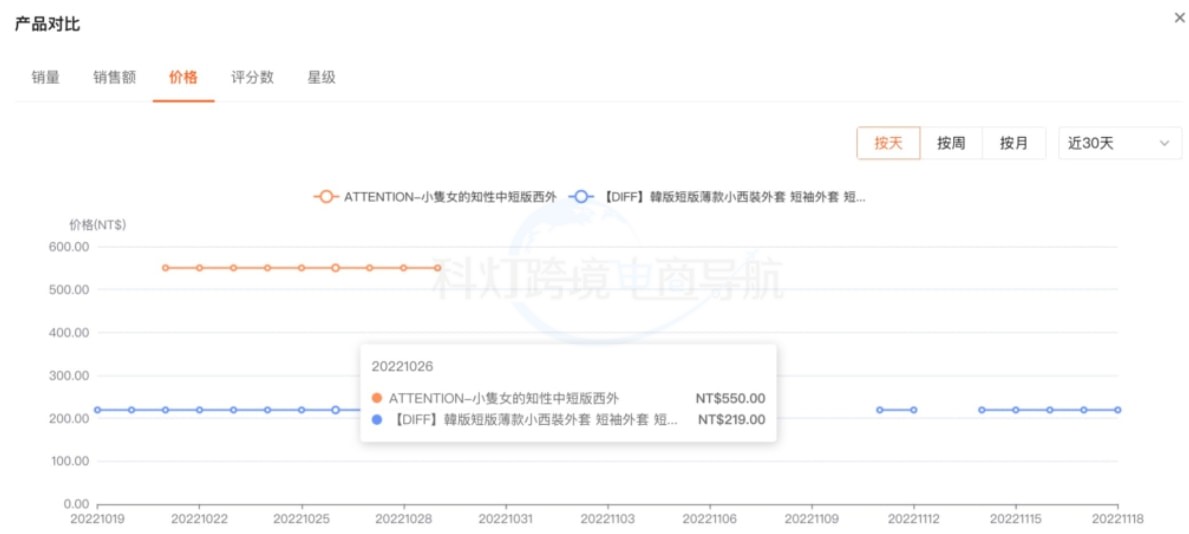Select the 价格 tab
The height and width of the screenshot is (534, 1189).
(184, 77)
